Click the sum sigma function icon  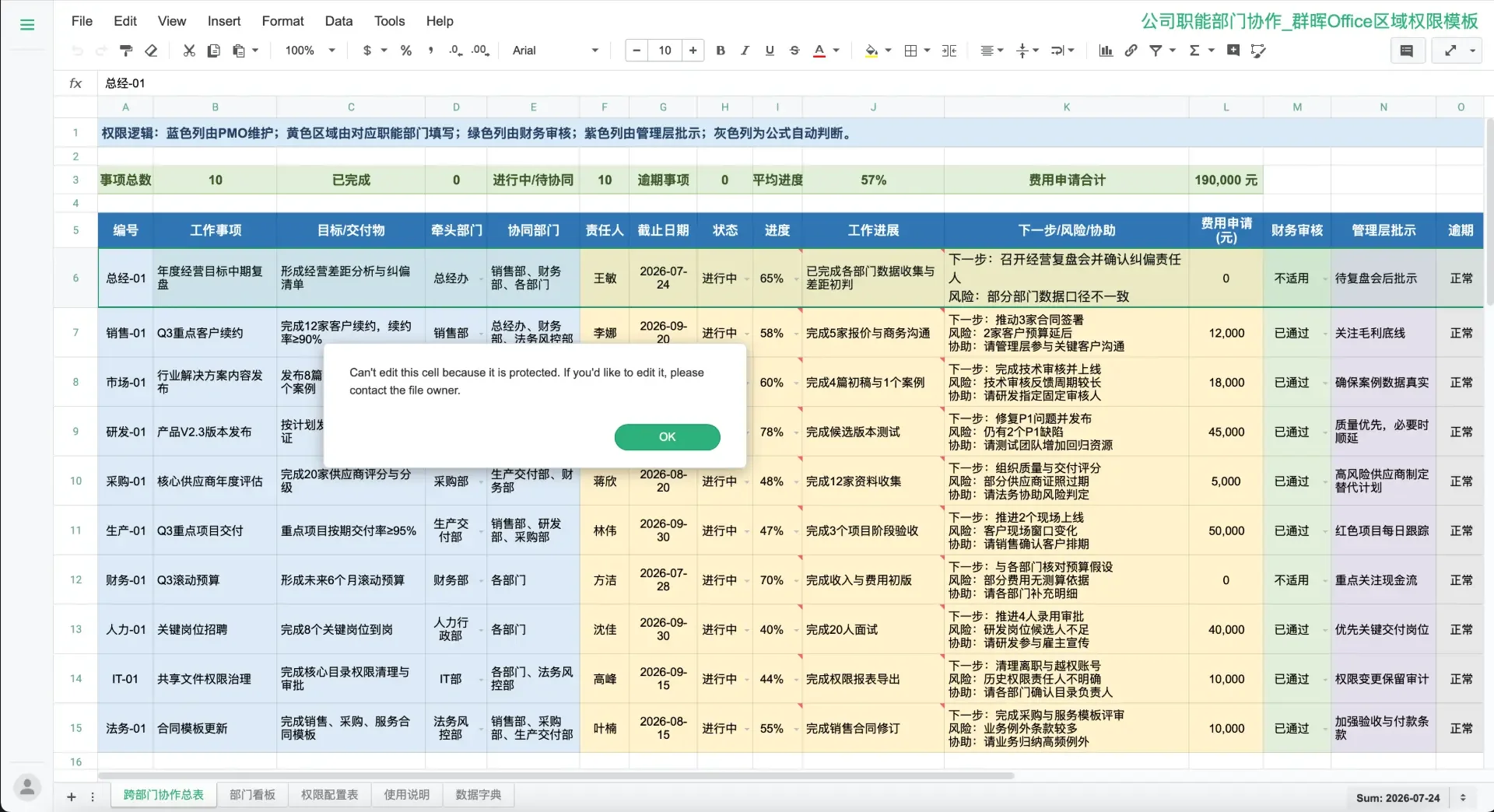coord(1194,51)
